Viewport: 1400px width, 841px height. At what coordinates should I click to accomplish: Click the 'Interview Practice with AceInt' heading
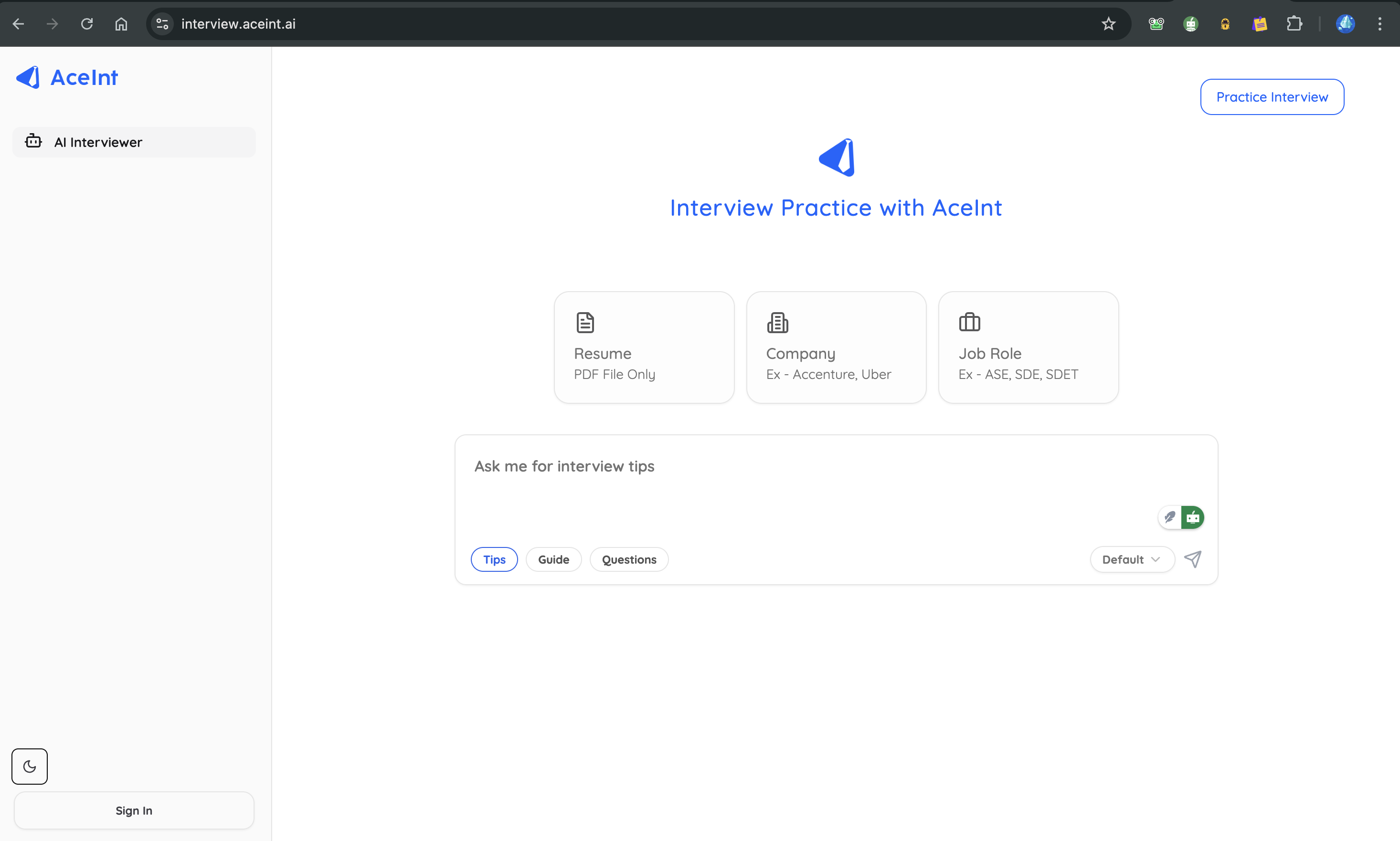click(x=836, y=208)
